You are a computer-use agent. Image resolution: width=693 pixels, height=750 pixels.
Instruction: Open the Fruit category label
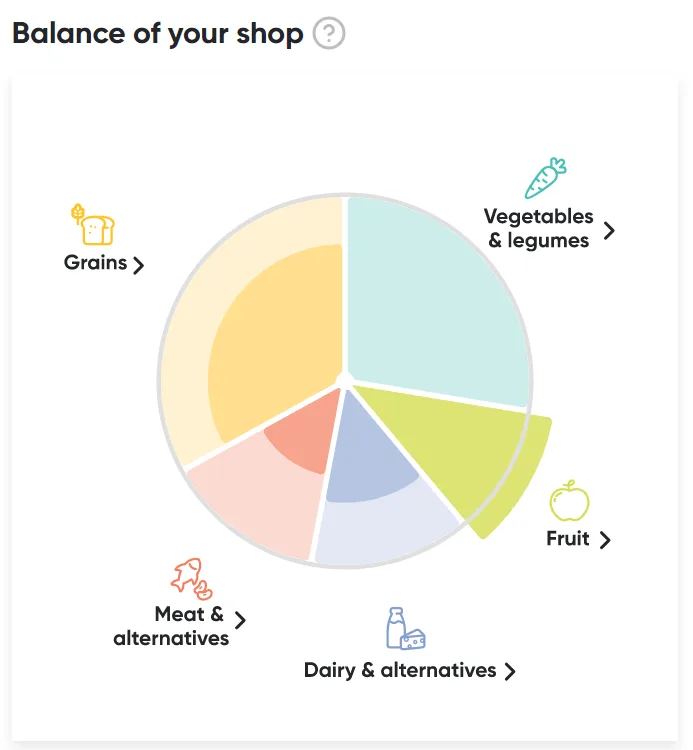(568, 539)
